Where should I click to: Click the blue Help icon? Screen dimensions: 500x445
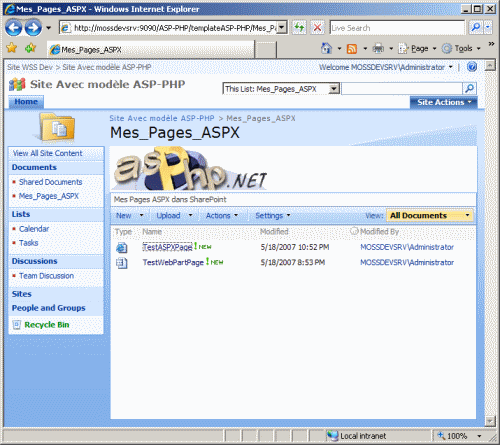tap(472, 67)
